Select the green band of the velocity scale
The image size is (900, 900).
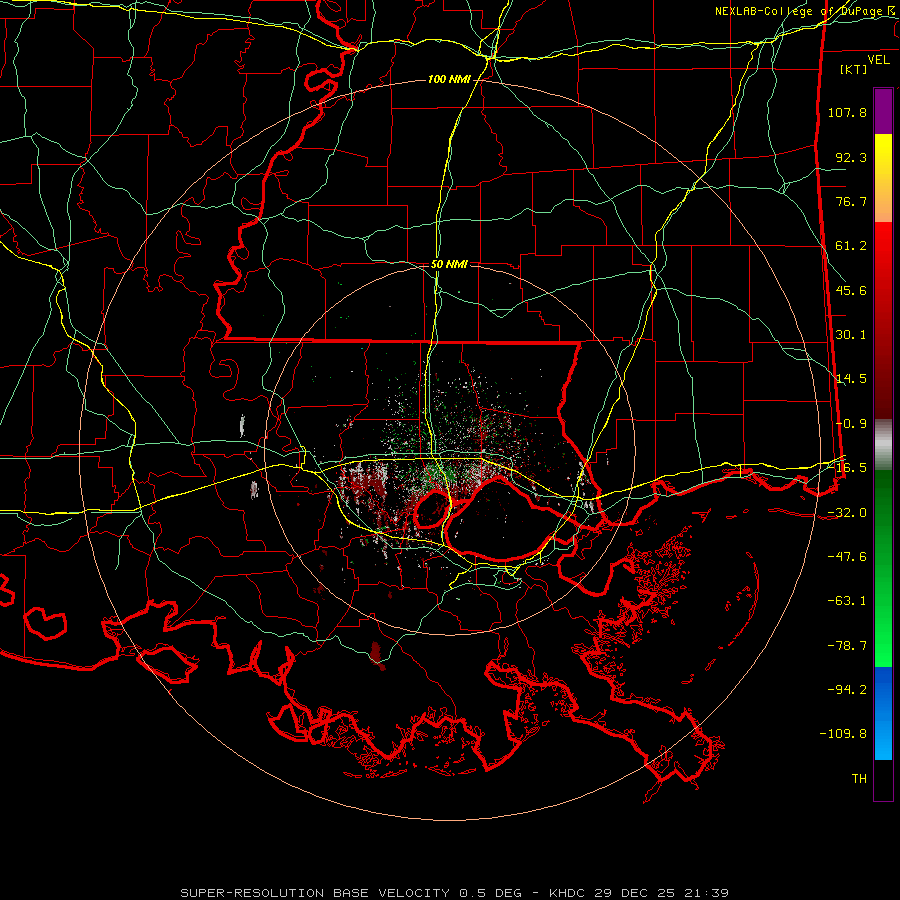point(883,568)
